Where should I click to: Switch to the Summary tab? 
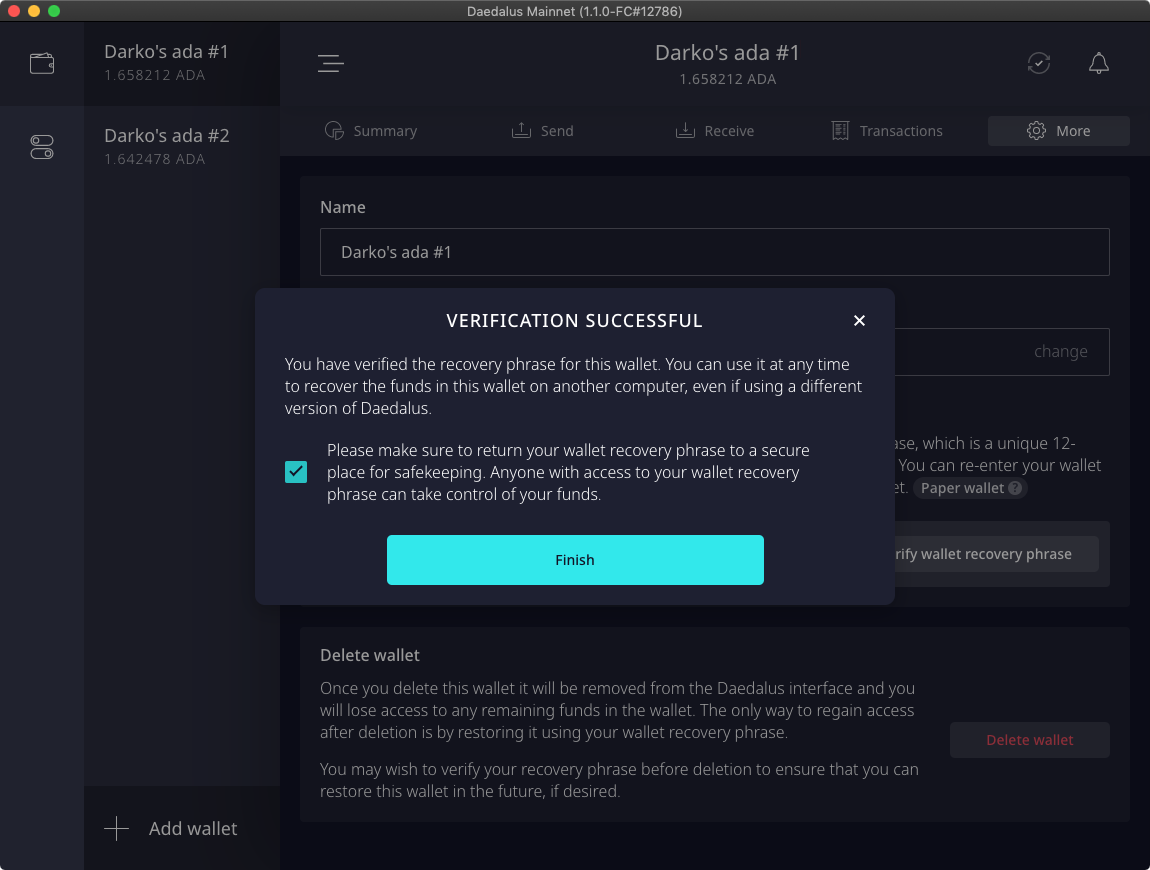point(371,131)
